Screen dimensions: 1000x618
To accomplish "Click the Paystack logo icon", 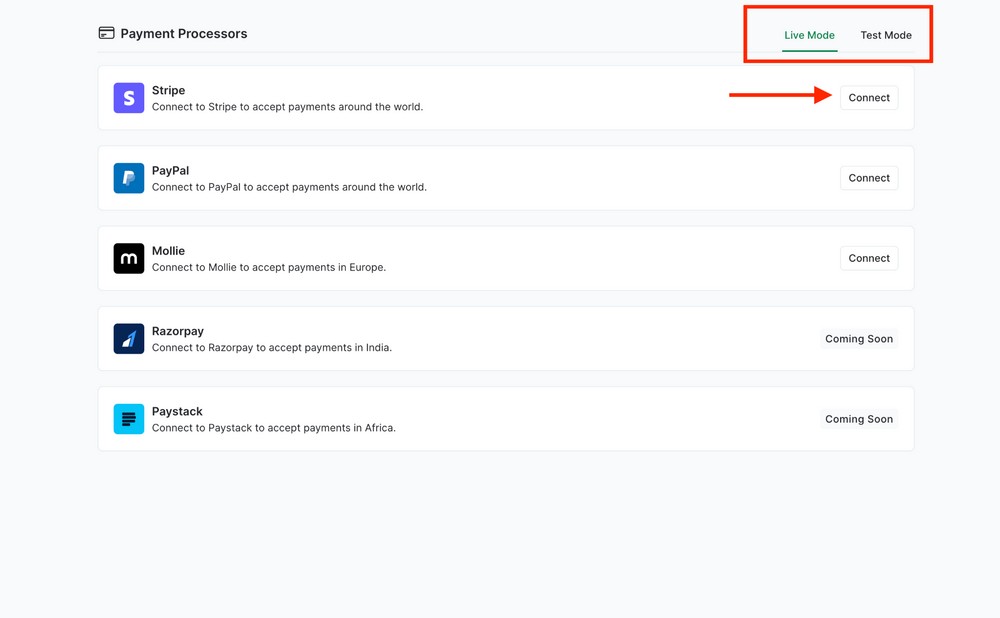I will point(128,418).
